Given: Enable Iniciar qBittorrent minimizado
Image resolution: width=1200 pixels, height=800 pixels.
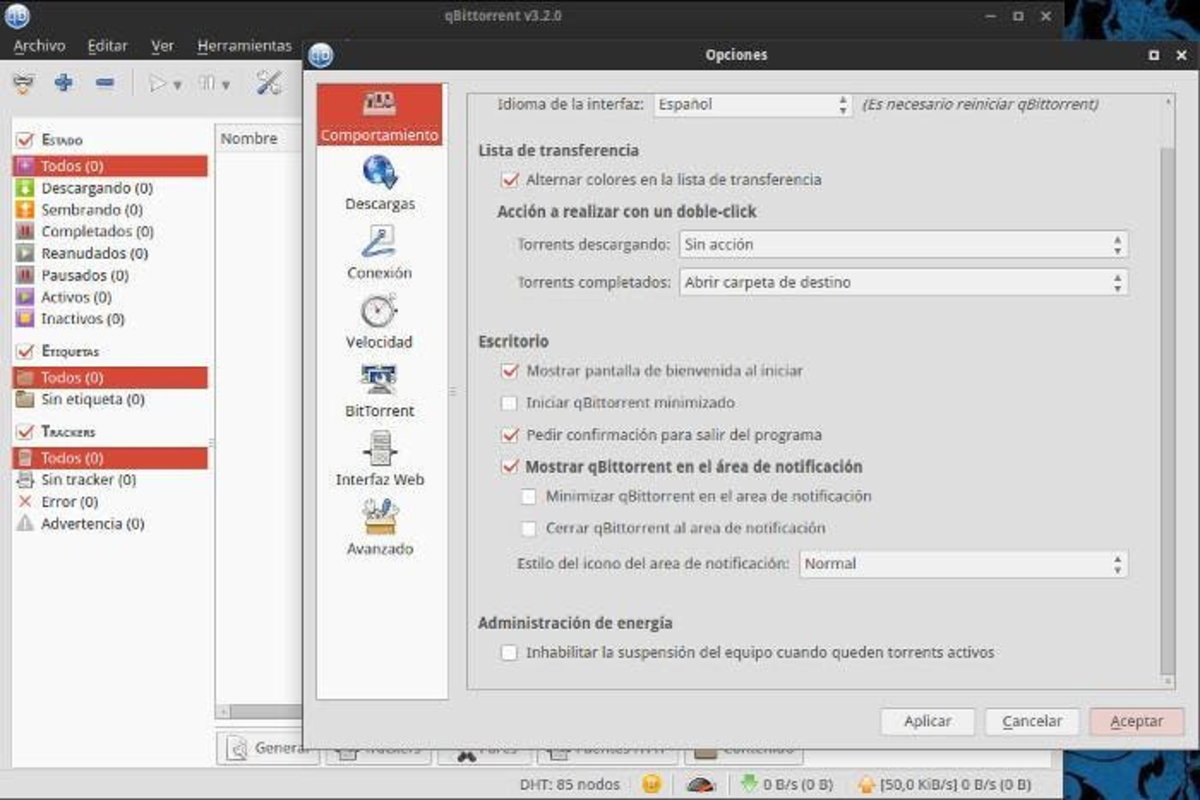Looking at the screenshot, I should pyautogui.click(x=510, y=403).
